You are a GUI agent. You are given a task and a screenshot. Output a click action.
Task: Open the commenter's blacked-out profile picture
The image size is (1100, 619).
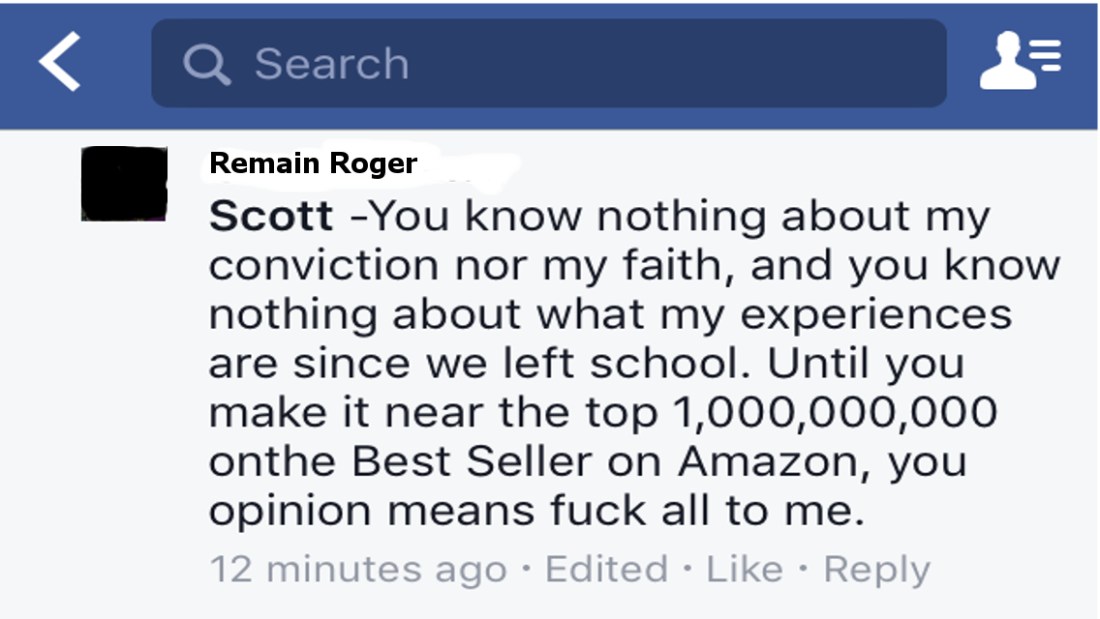[x=124, y=184]
